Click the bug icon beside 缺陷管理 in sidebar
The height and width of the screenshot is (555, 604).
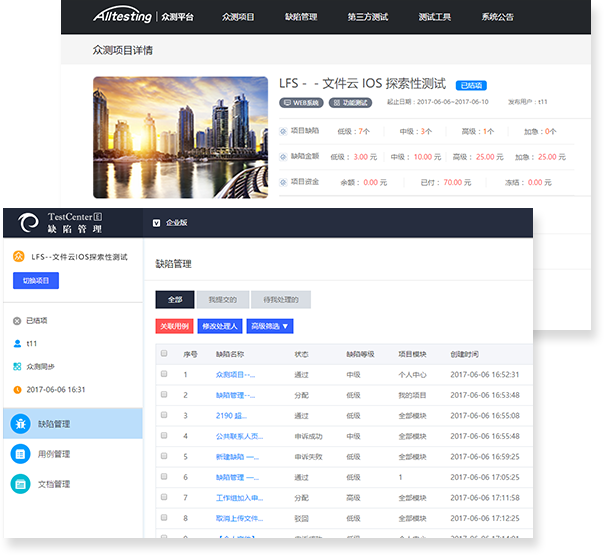click(x=20, y=424)
